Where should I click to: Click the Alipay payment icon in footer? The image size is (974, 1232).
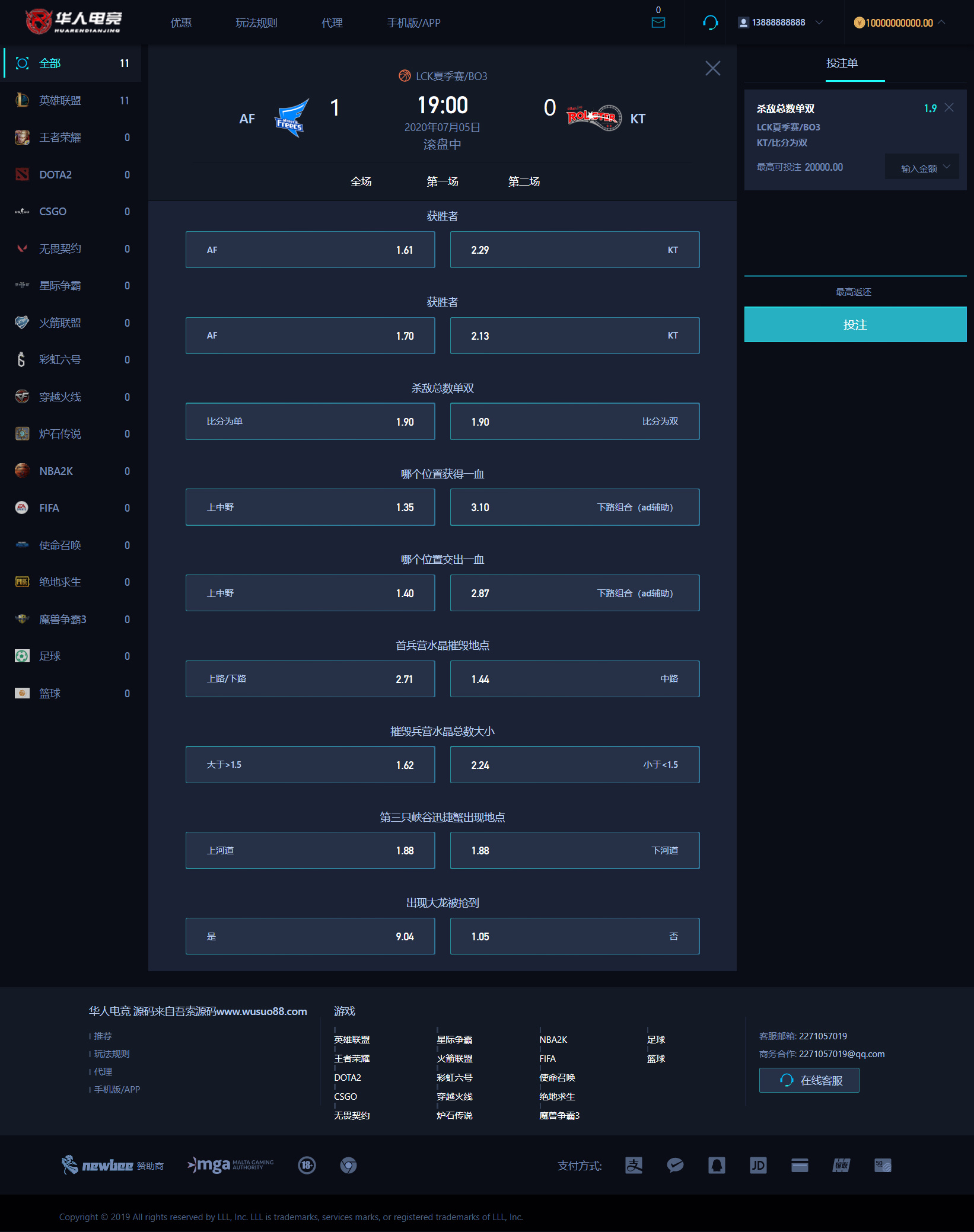(x=634, y=1165)
